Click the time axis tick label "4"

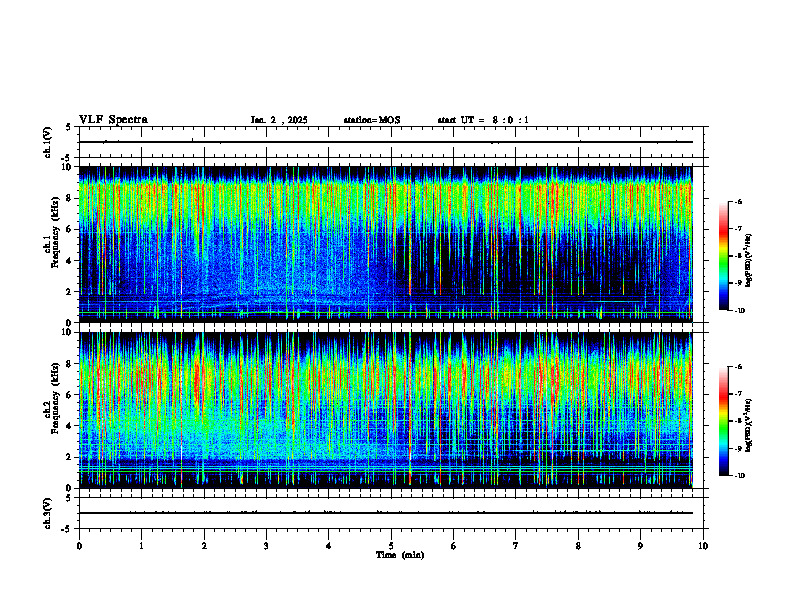329,546
